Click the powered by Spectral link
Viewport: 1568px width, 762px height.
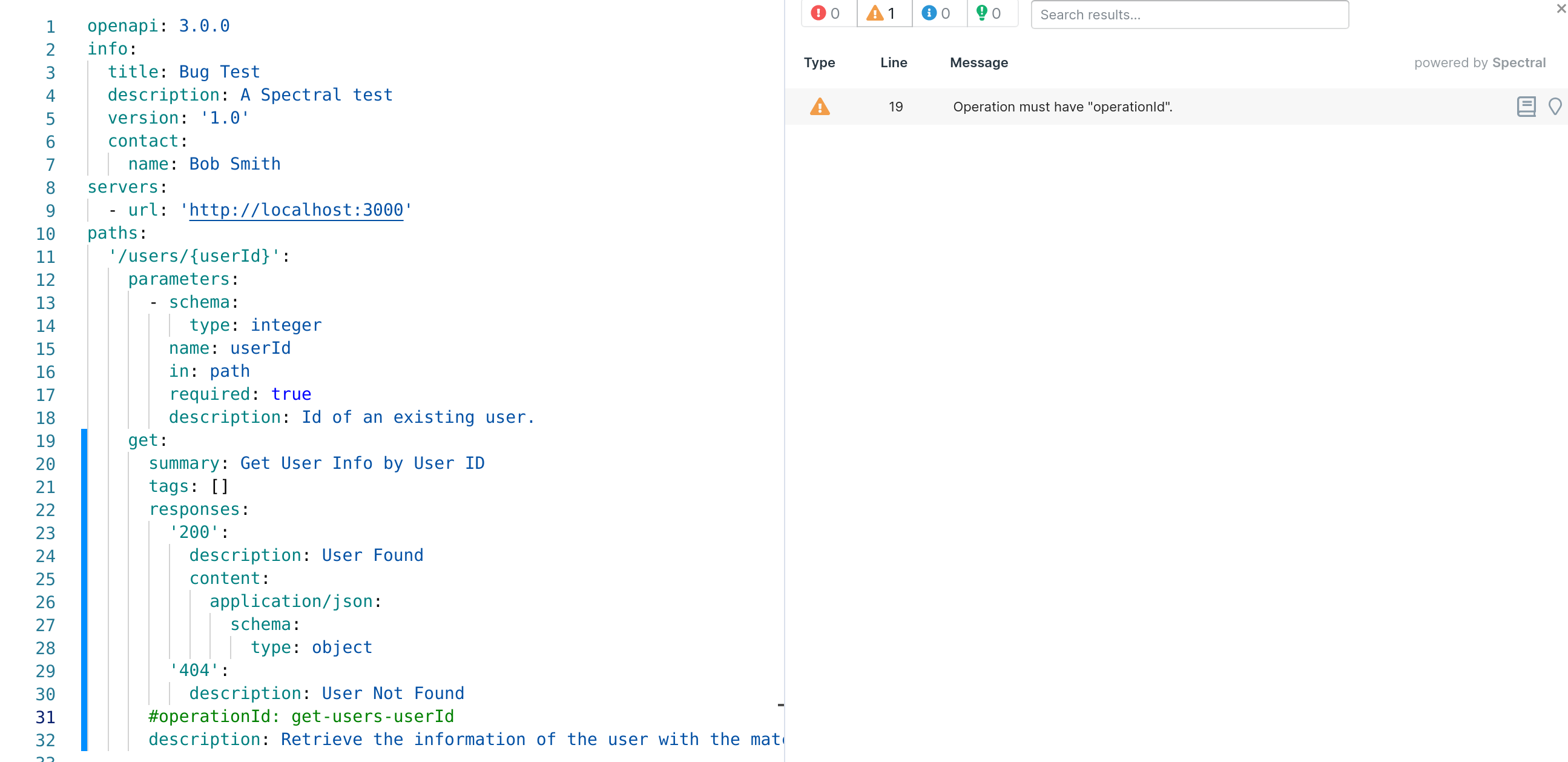(x=1480, y=62)
